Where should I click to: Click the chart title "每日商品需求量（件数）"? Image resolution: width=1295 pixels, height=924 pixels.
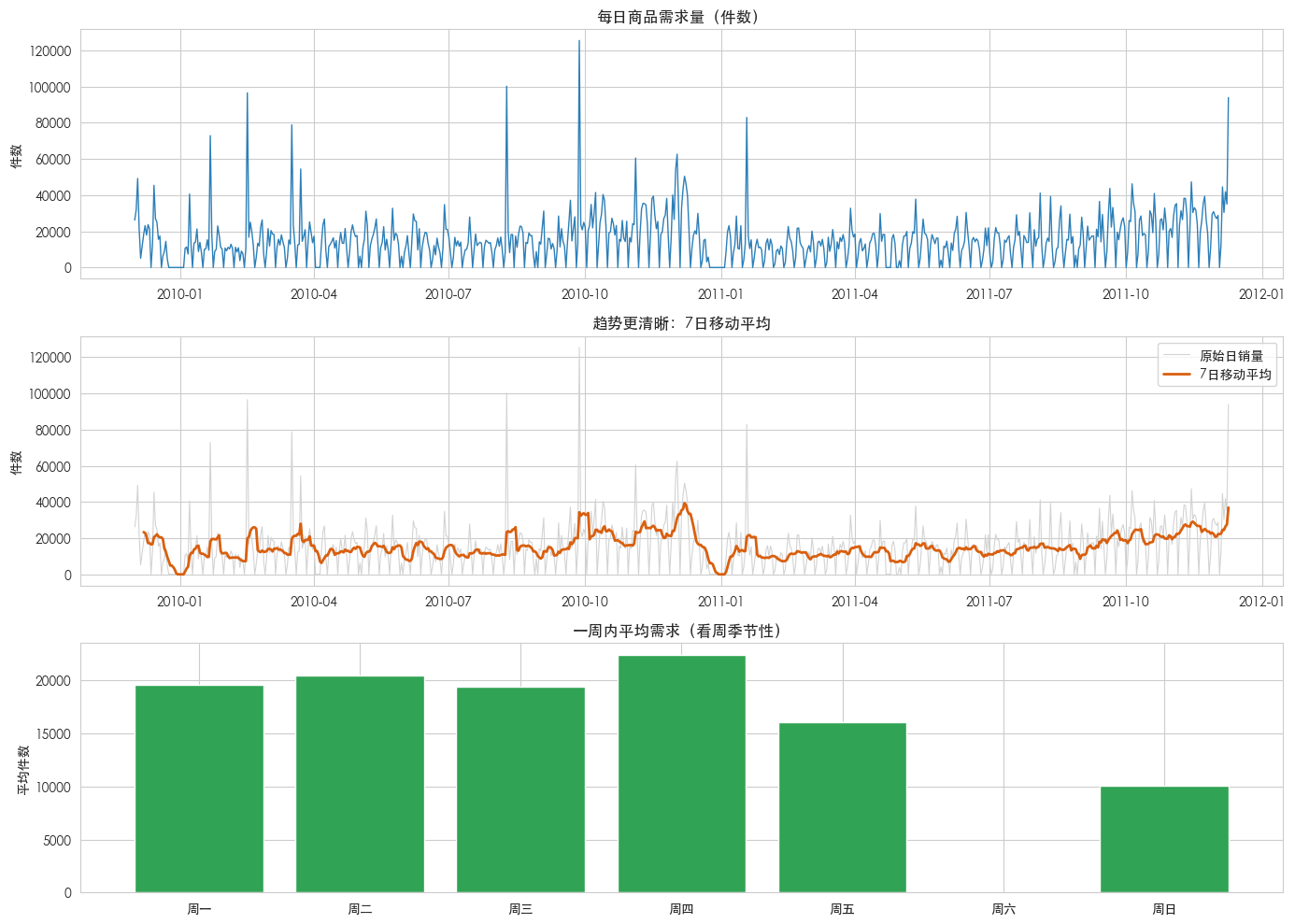click(681, 17)
